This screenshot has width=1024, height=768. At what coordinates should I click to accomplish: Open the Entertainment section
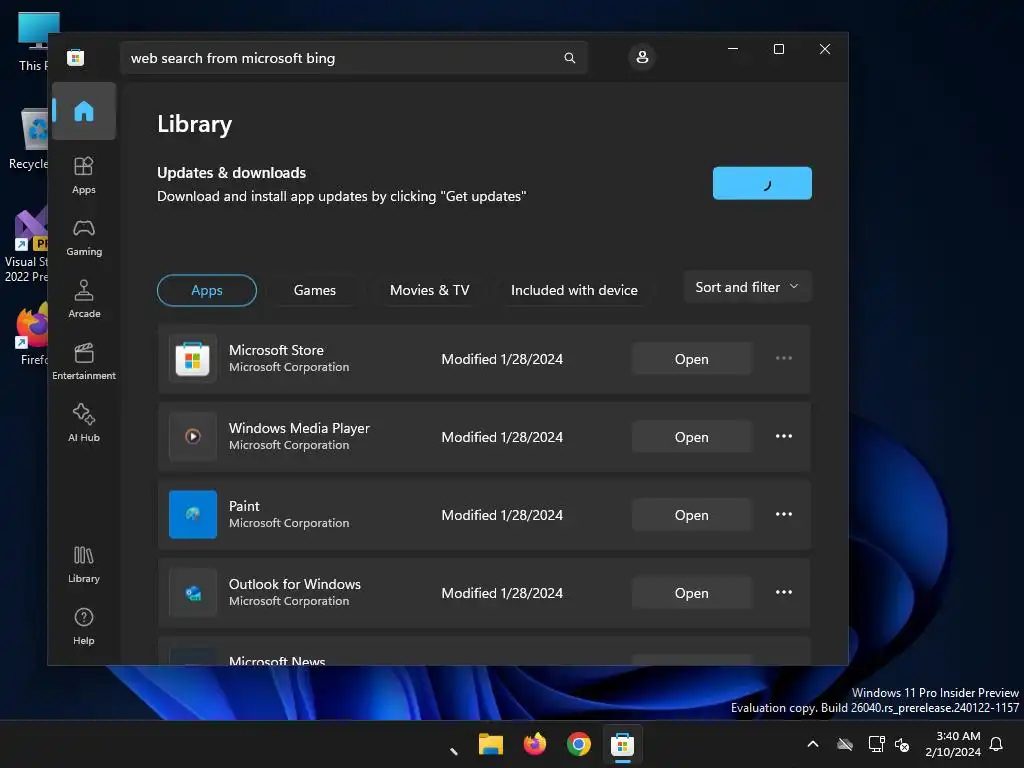[x=84, y=361]
